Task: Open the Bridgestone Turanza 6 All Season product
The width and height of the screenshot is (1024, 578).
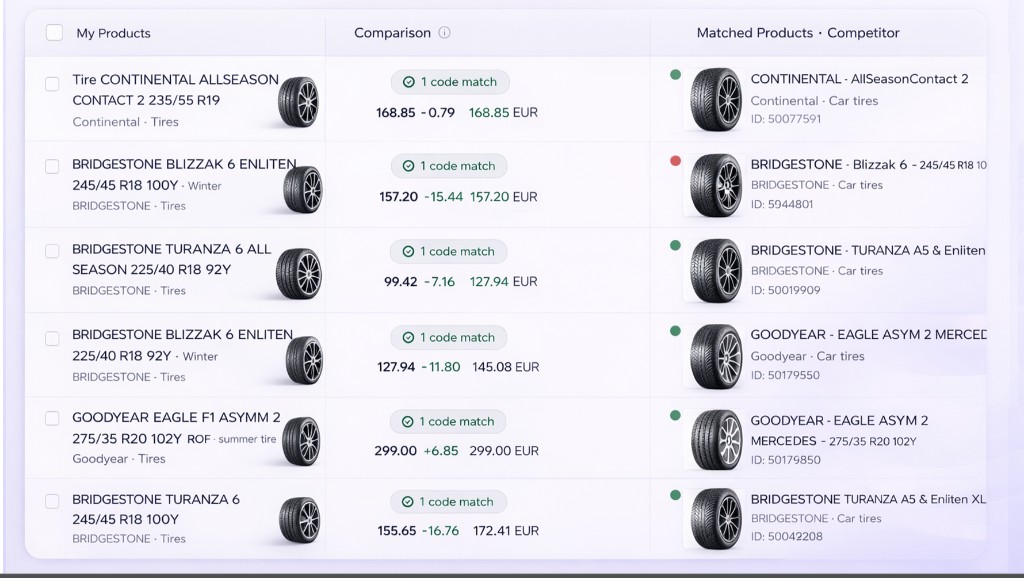Action: [171, 250]
